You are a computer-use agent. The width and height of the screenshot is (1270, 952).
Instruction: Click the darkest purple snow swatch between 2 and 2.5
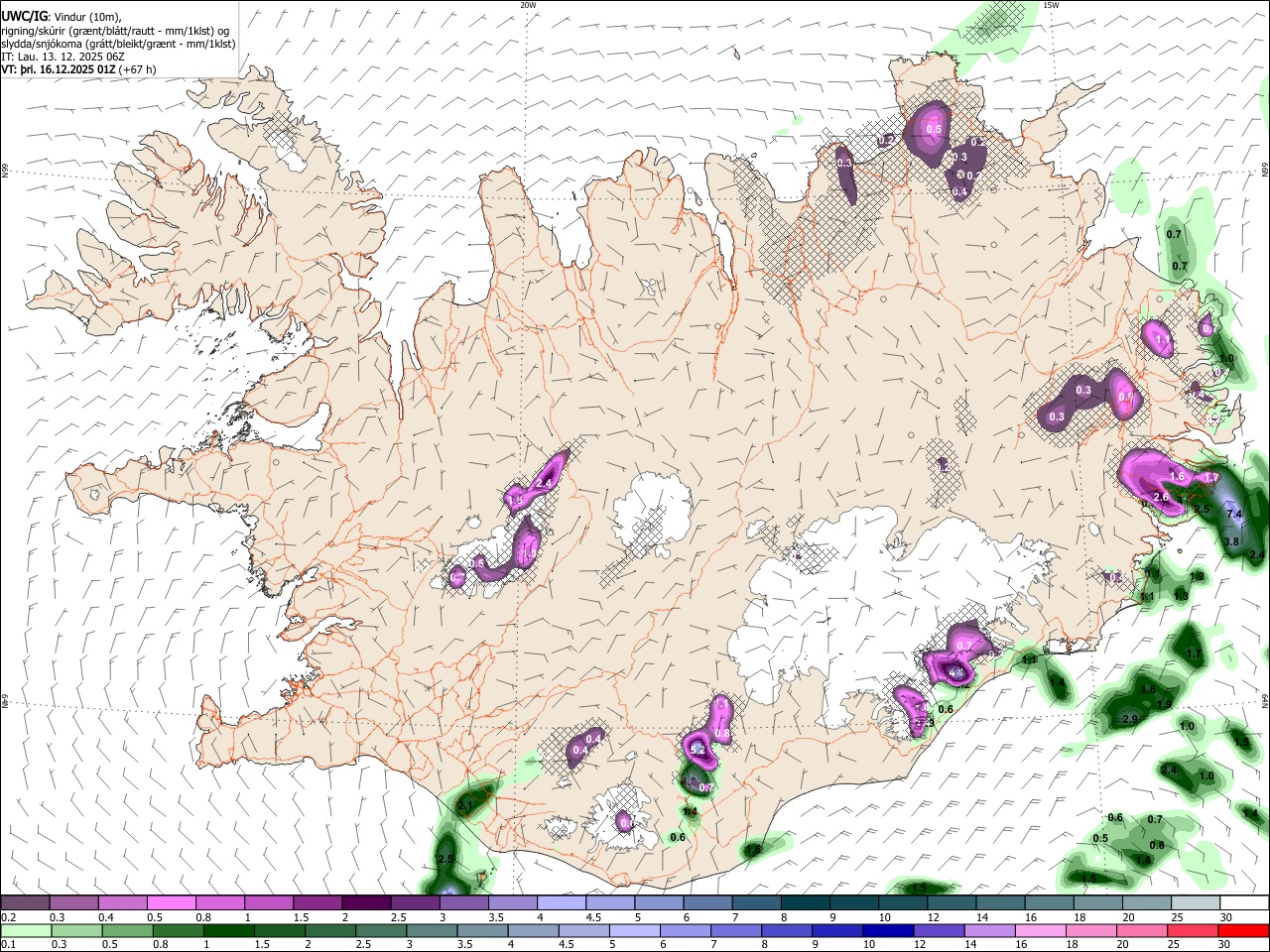point(365,902)
